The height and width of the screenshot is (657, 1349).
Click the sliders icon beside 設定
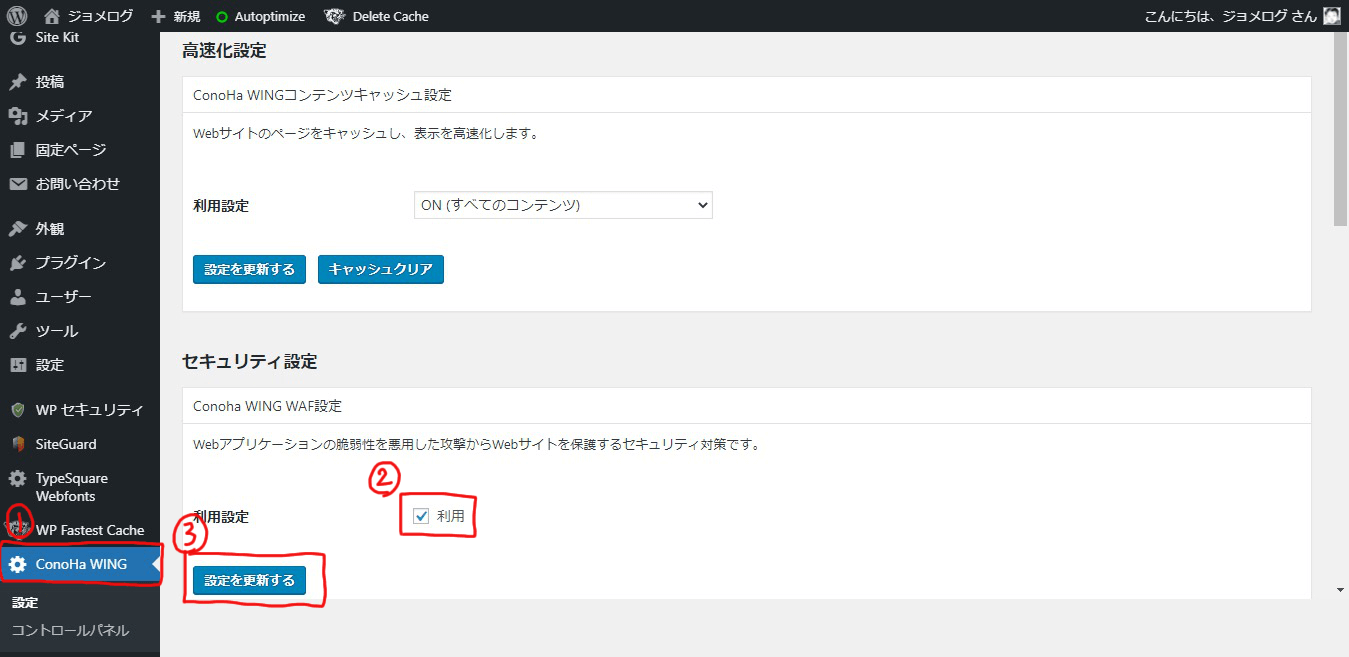pyautogui.click(x=18, y=365)
